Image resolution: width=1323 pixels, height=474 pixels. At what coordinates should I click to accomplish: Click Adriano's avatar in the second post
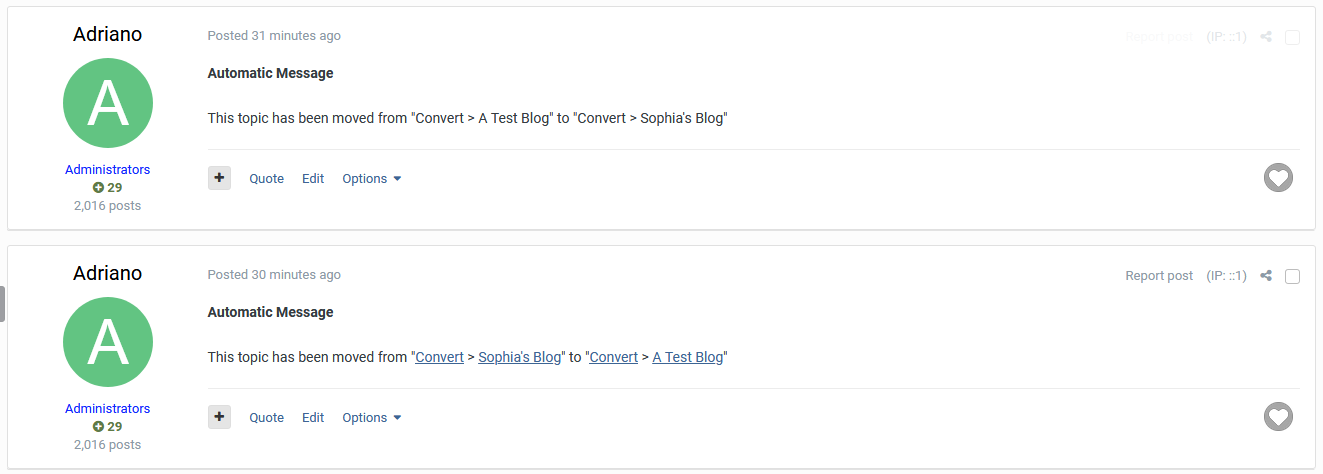108,342
